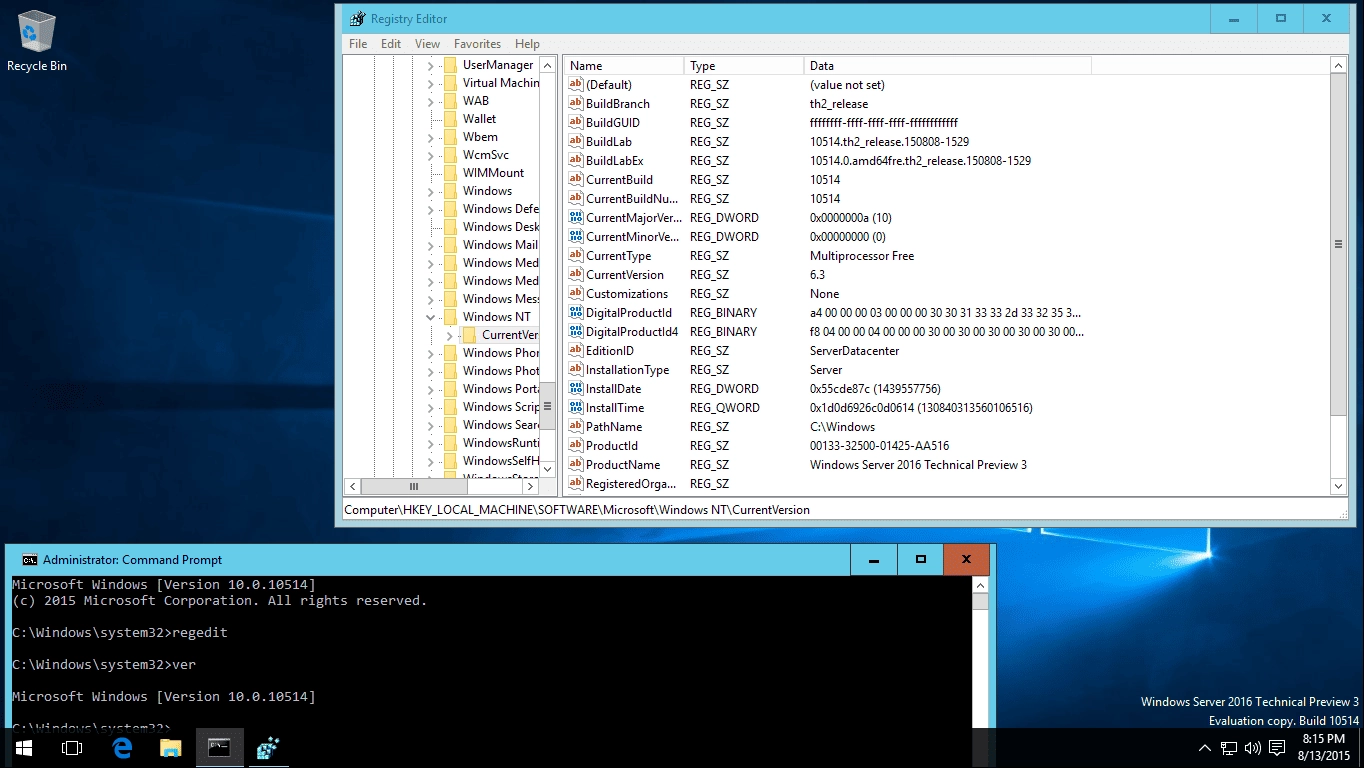Expand the CurrentVersion subkey arrow

point(450,335)
